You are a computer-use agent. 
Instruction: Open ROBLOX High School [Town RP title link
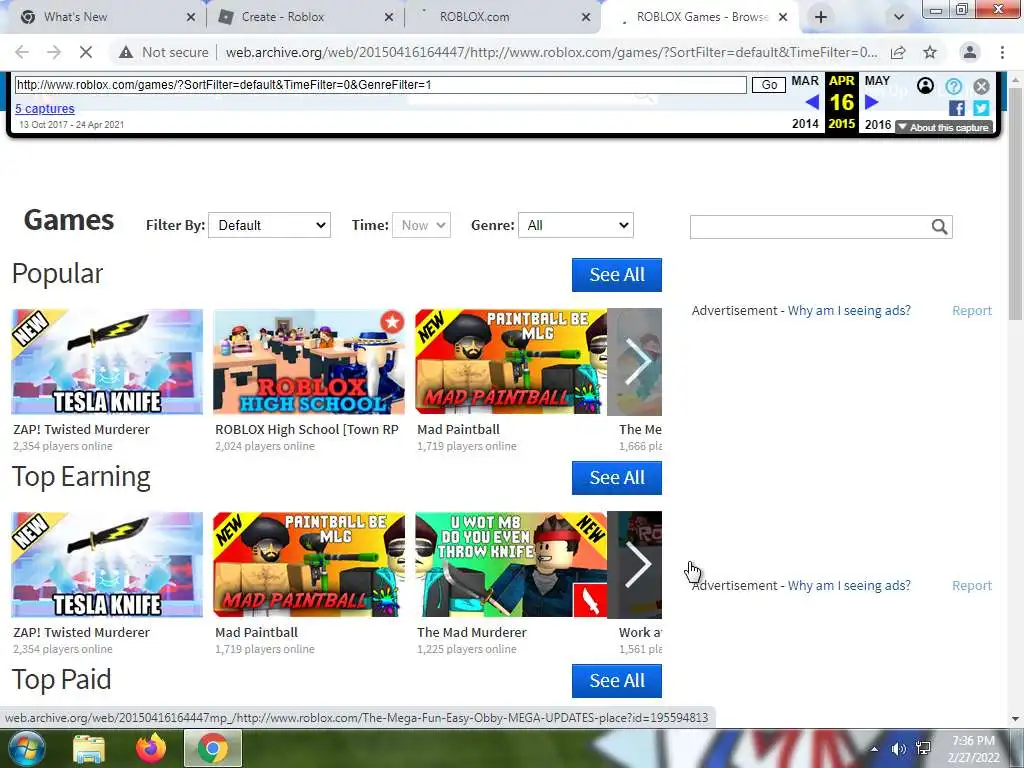pyautogui.click(x=307, y=430)
